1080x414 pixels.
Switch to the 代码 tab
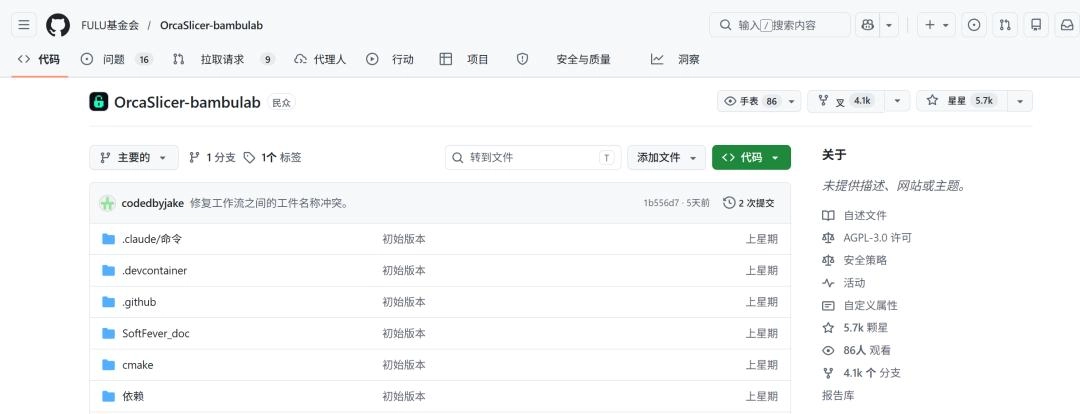pyautogui.click(x=39, y=59)
